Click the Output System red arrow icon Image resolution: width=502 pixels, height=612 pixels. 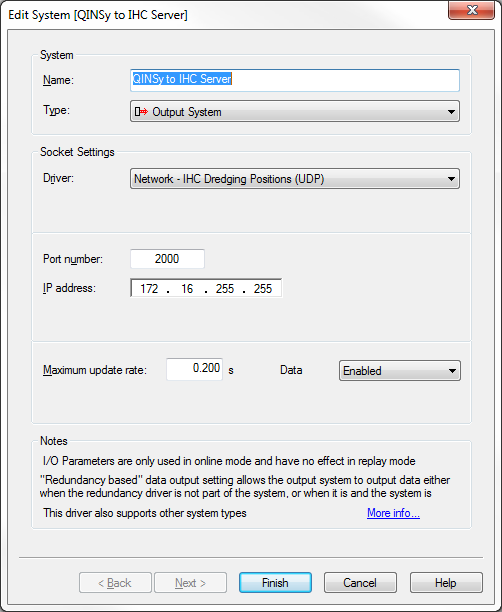click(141, 112)
